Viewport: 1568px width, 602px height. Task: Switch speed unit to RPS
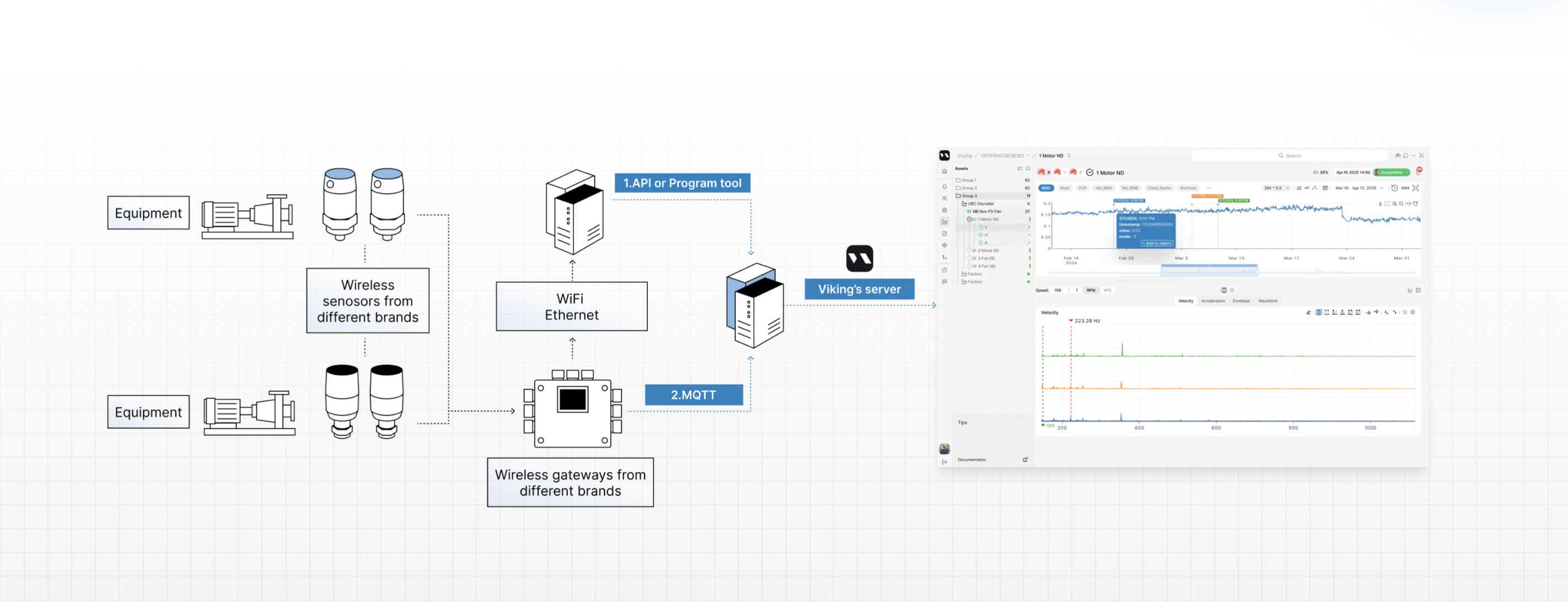(x=1107, y=291)
